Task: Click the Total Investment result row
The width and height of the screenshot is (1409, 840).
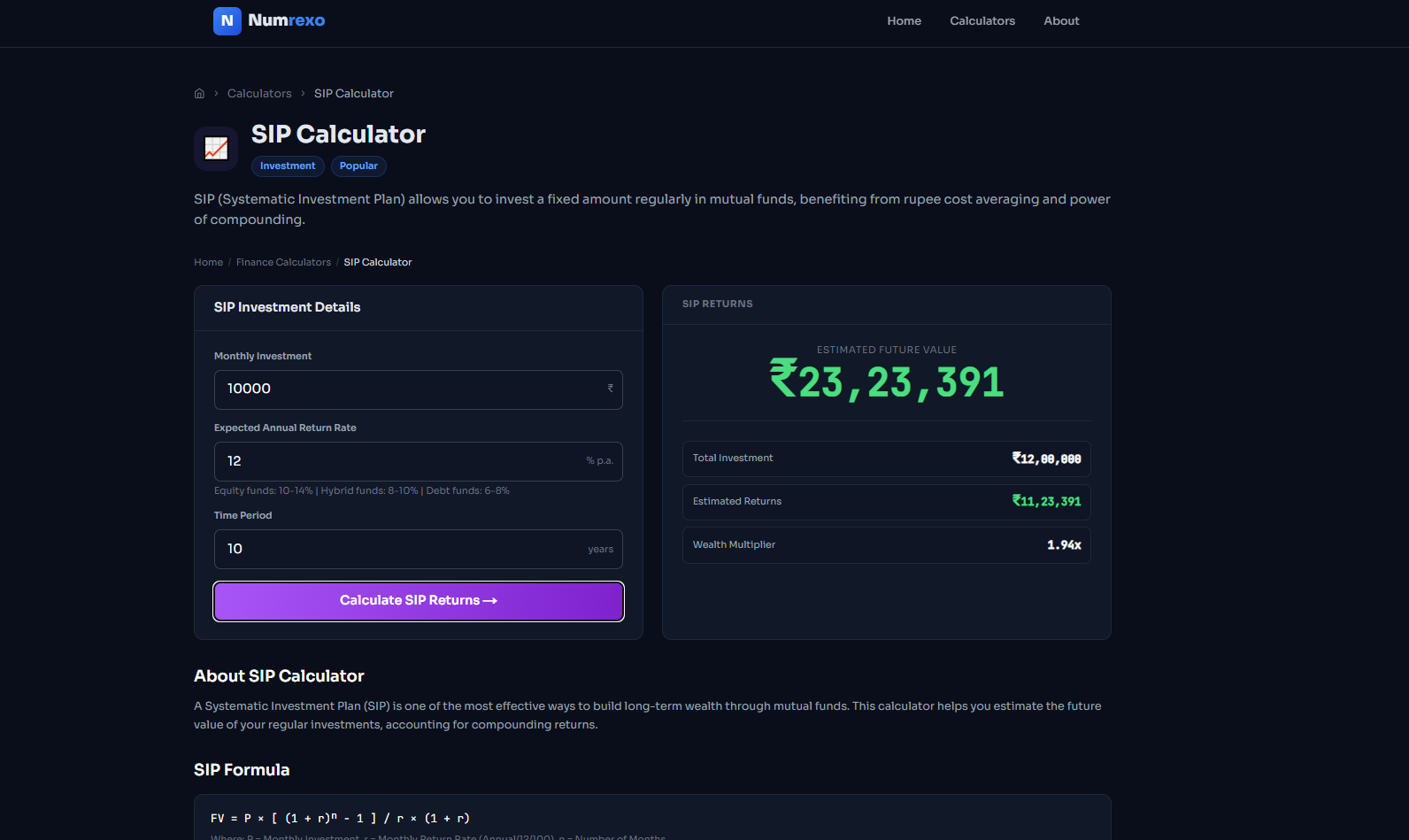Action: click(887, 459)
